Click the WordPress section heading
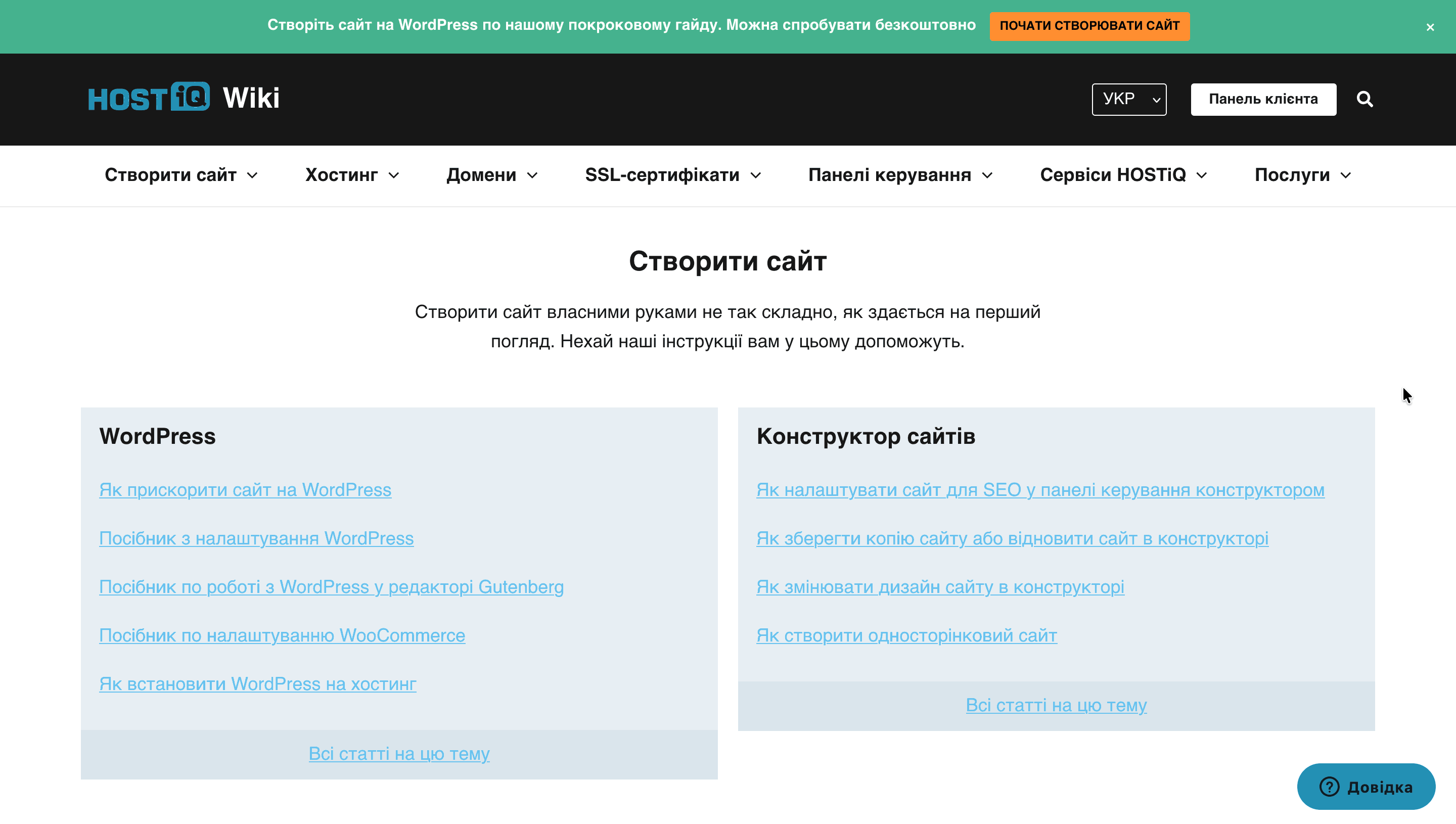 (157, 436)
